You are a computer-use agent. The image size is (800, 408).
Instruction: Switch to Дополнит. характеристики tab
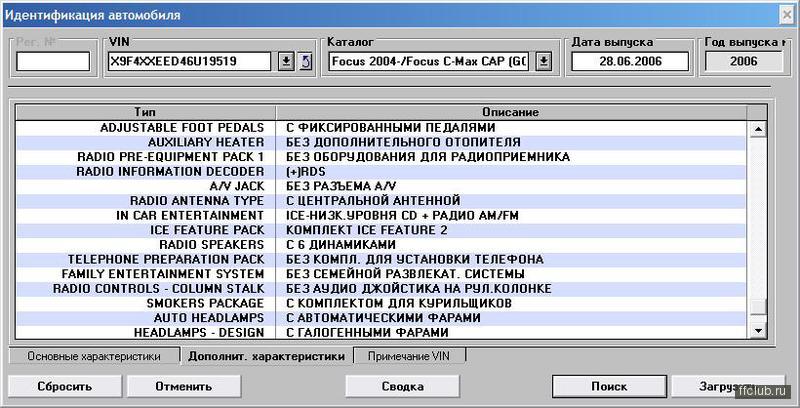[266, 356]
